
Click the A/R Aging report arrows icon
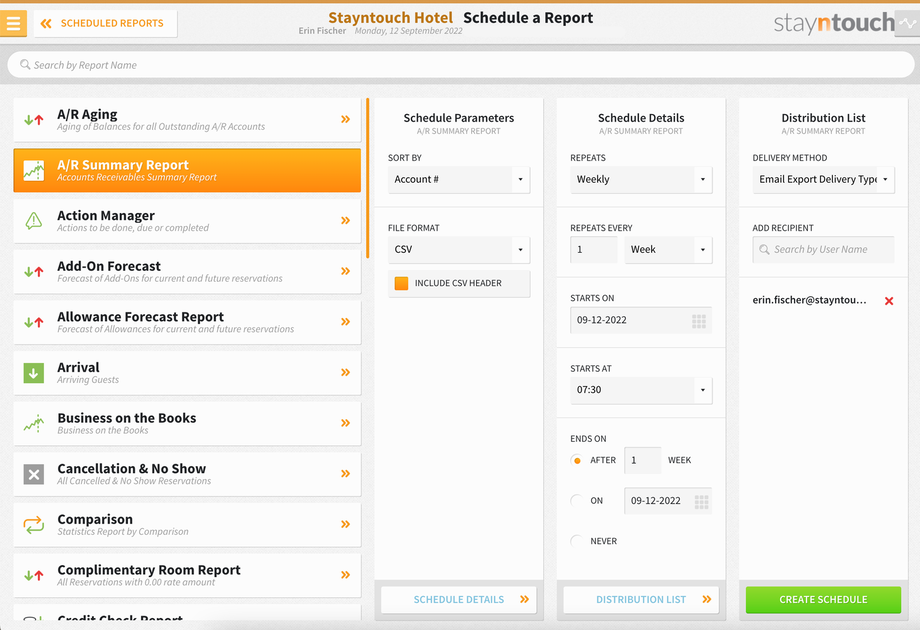click(x=33, y=120)
